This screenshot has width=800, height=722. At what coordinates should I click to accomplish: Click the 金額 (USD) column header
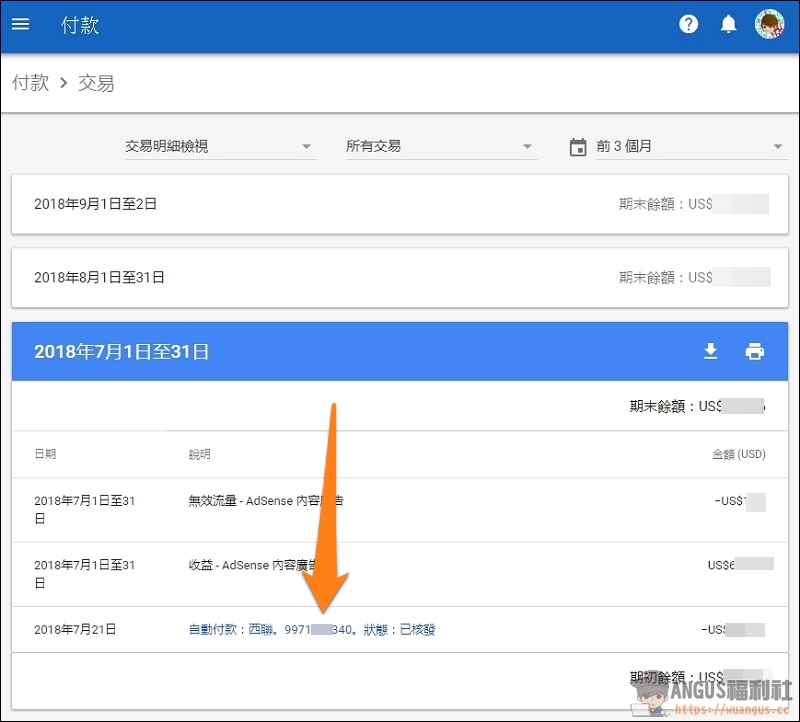[x=738, y=454]
